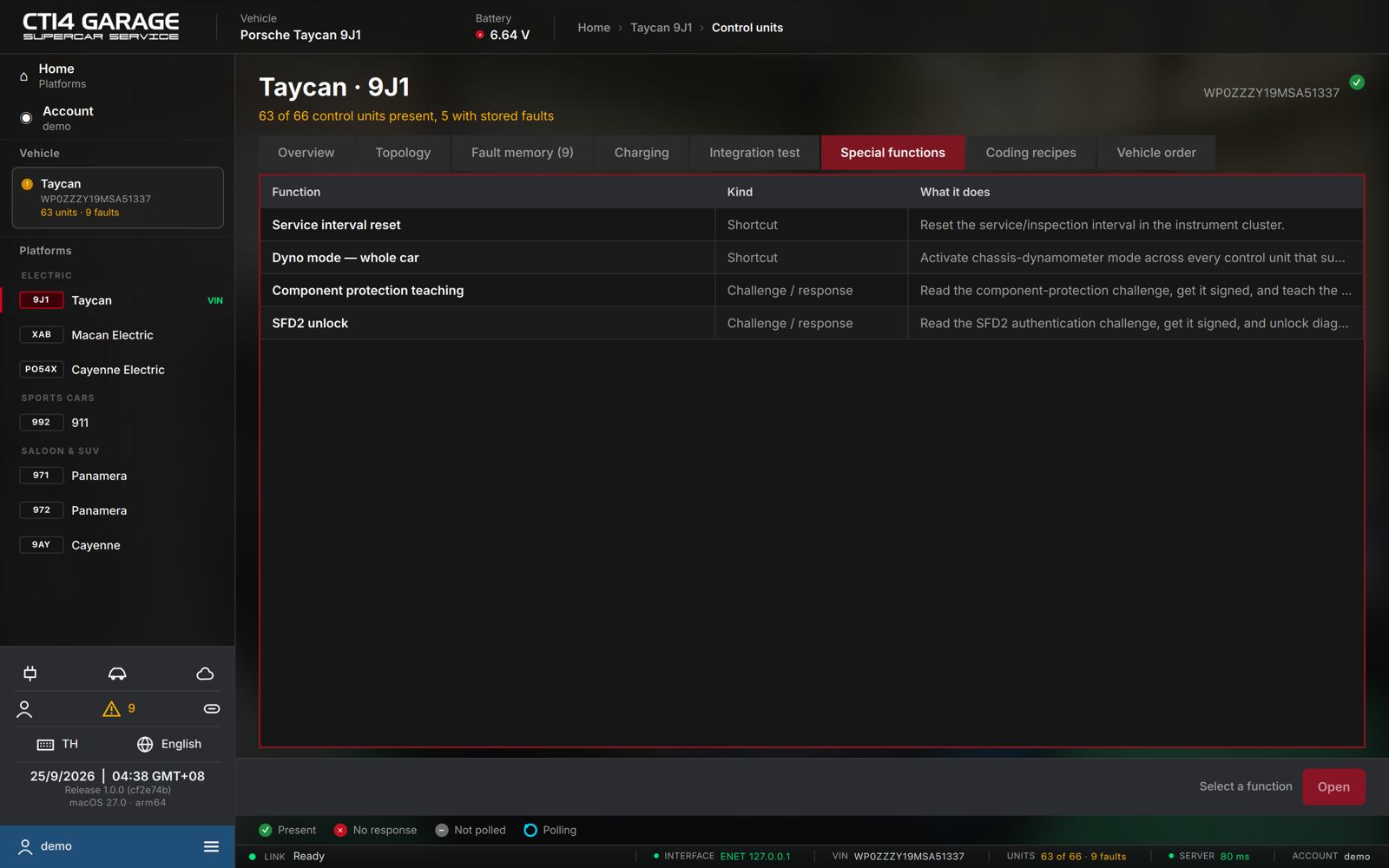Select the Service interval reset function

click(812, 225)
